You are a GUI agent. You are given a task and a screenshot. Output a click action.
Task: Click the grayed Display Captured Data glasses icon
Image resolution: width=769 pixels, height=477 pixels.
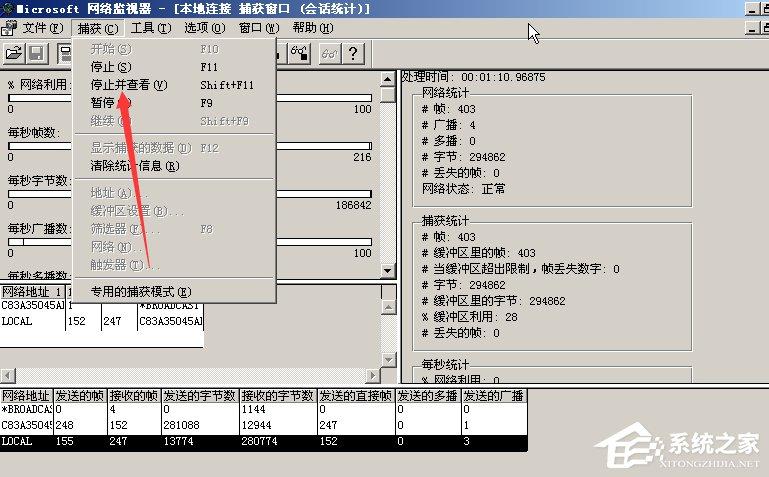click(x=330, y=53)
